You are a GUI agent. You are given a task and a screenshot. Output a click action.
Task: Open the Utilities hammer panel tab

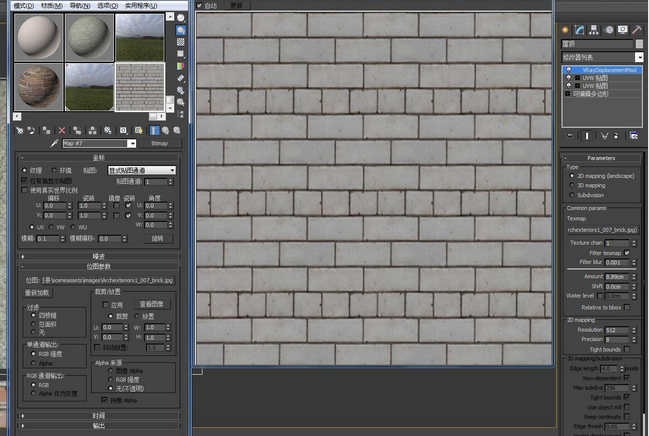click(x=637, y=30)
